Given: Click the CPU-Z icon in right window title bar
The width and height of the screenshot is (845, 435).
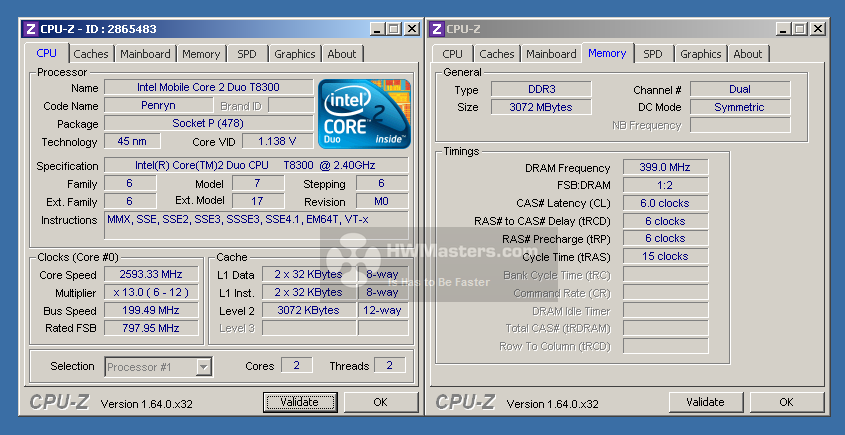Looking at the screenshot, I should coord(437,29).
